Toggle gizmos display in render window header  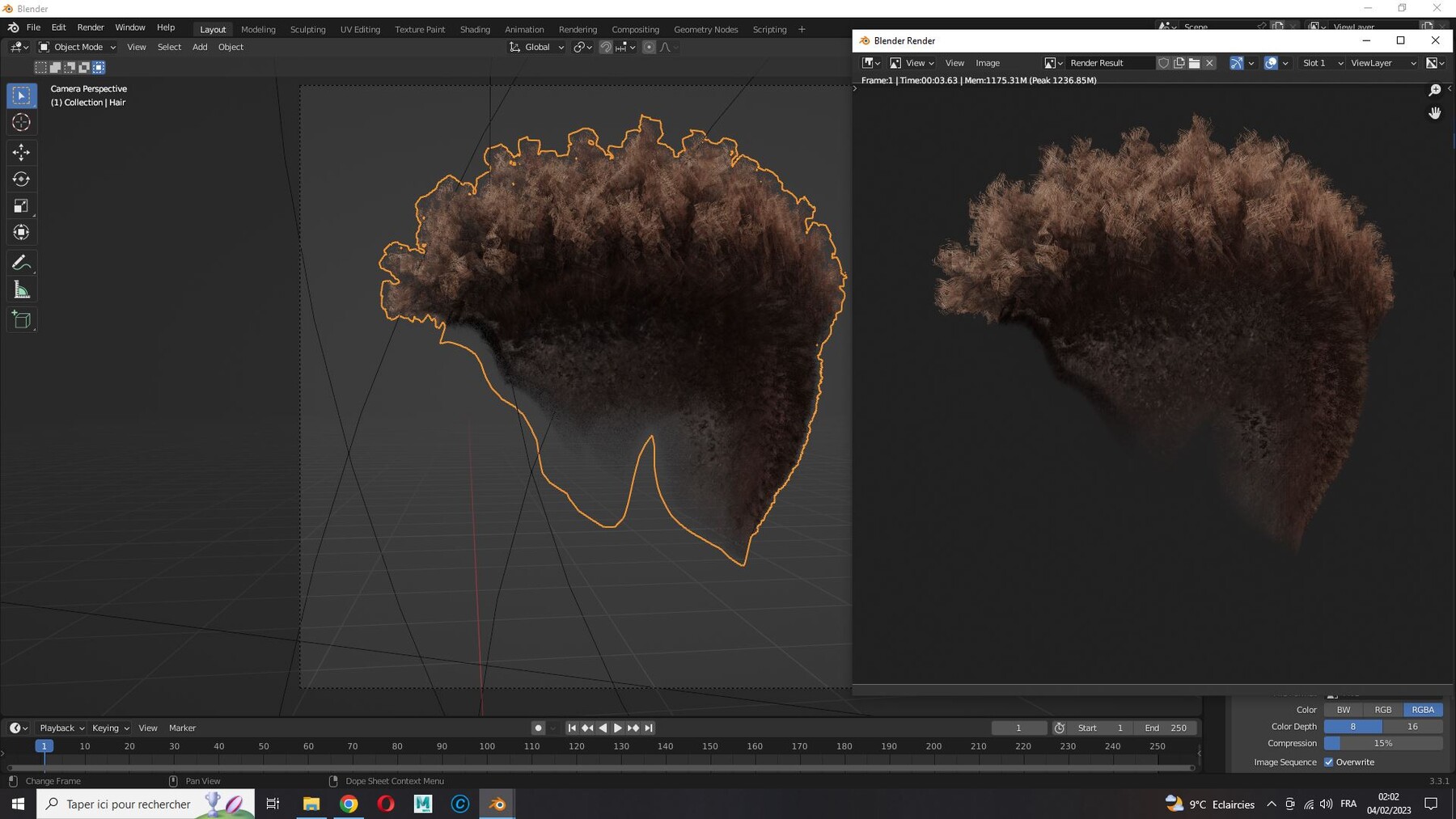pyautogui.click(x=1236, y=63)
